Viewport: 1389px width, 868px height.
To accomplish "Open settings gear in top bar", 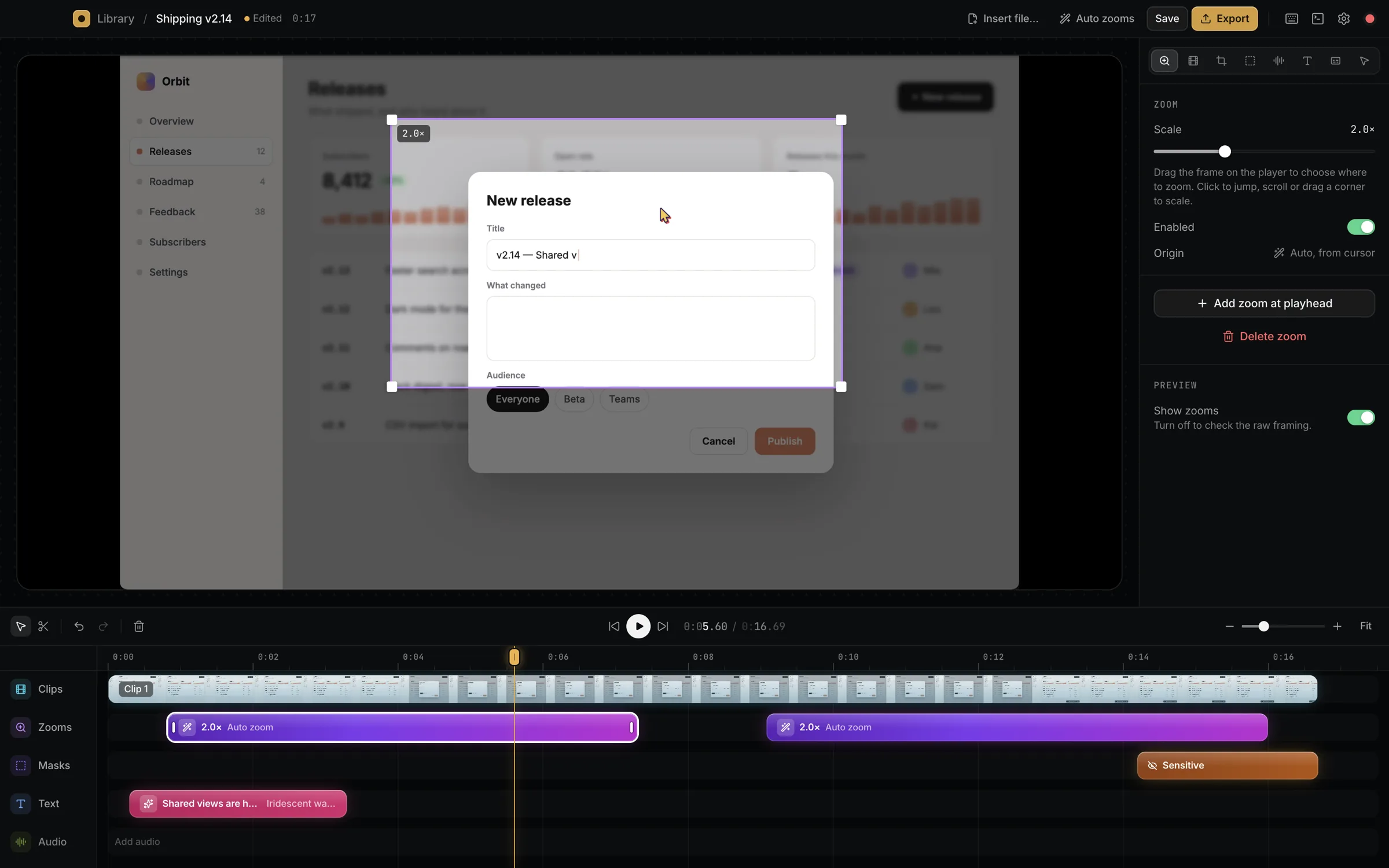I will click(1343, 19).
